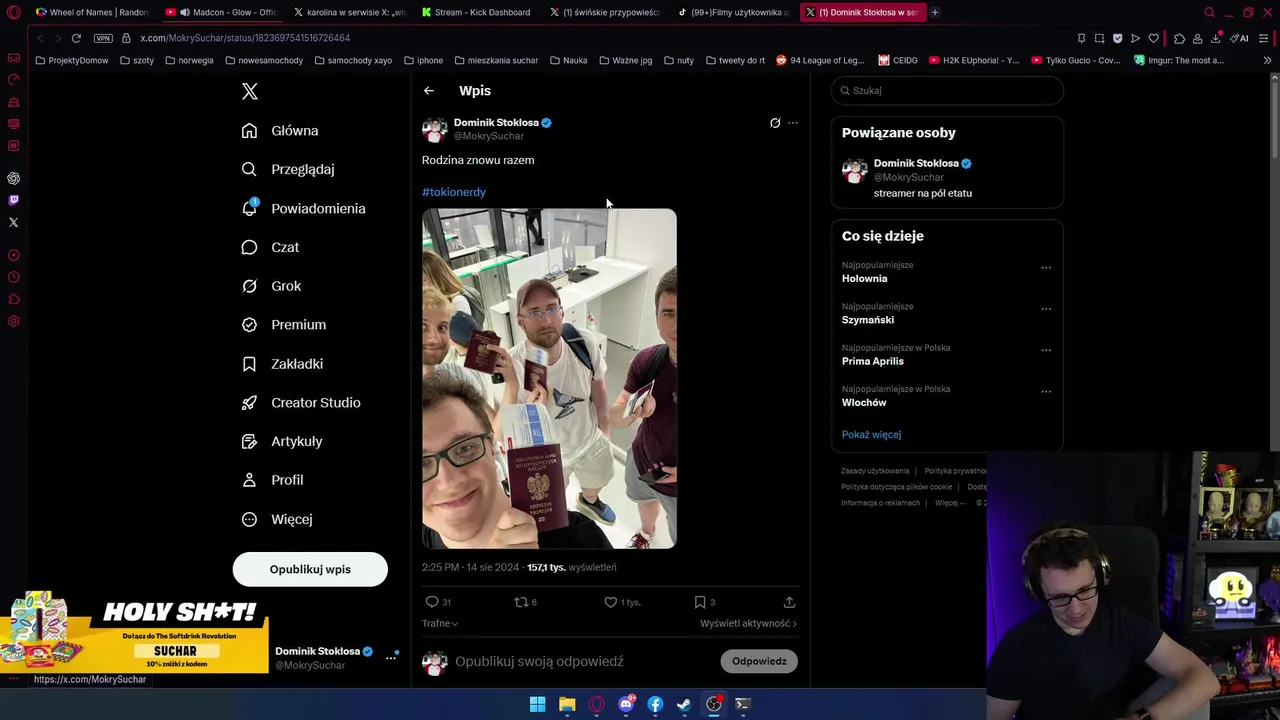Image resolution: width=1280 pixels, height=720 pixels.
Task: Open the Powiadomienia menu item
Action: [304, 208]
